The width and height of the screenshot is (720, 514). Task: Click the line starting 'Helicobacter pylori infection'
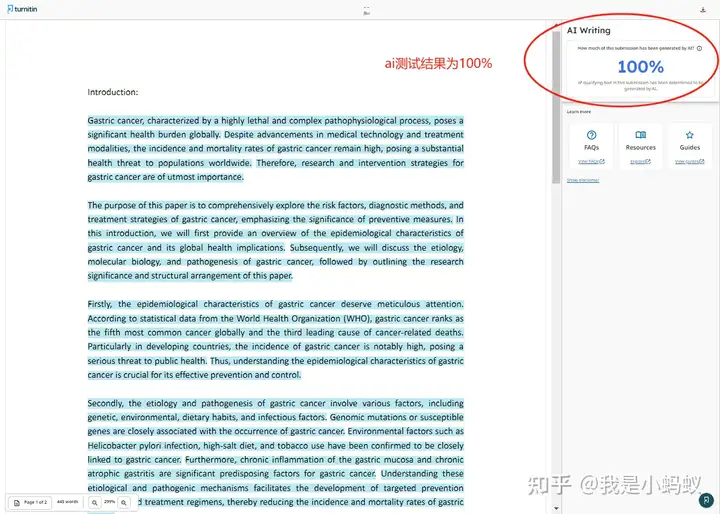(x=276, y=446)
